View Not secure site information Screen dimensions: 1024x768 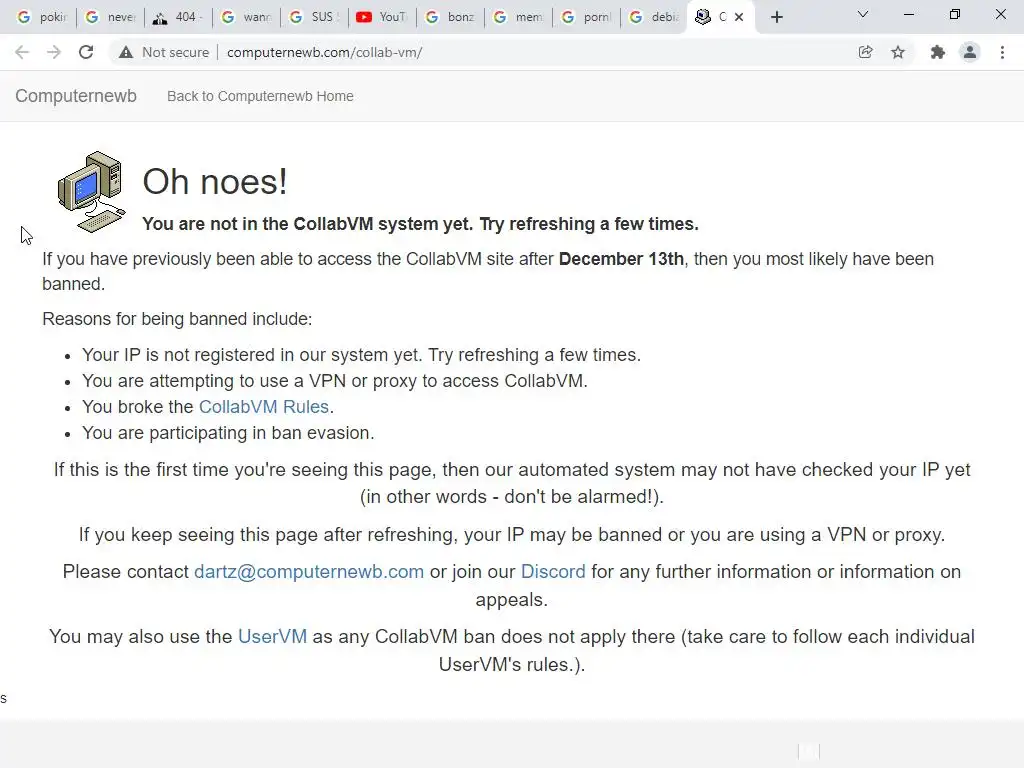(164, 52)
